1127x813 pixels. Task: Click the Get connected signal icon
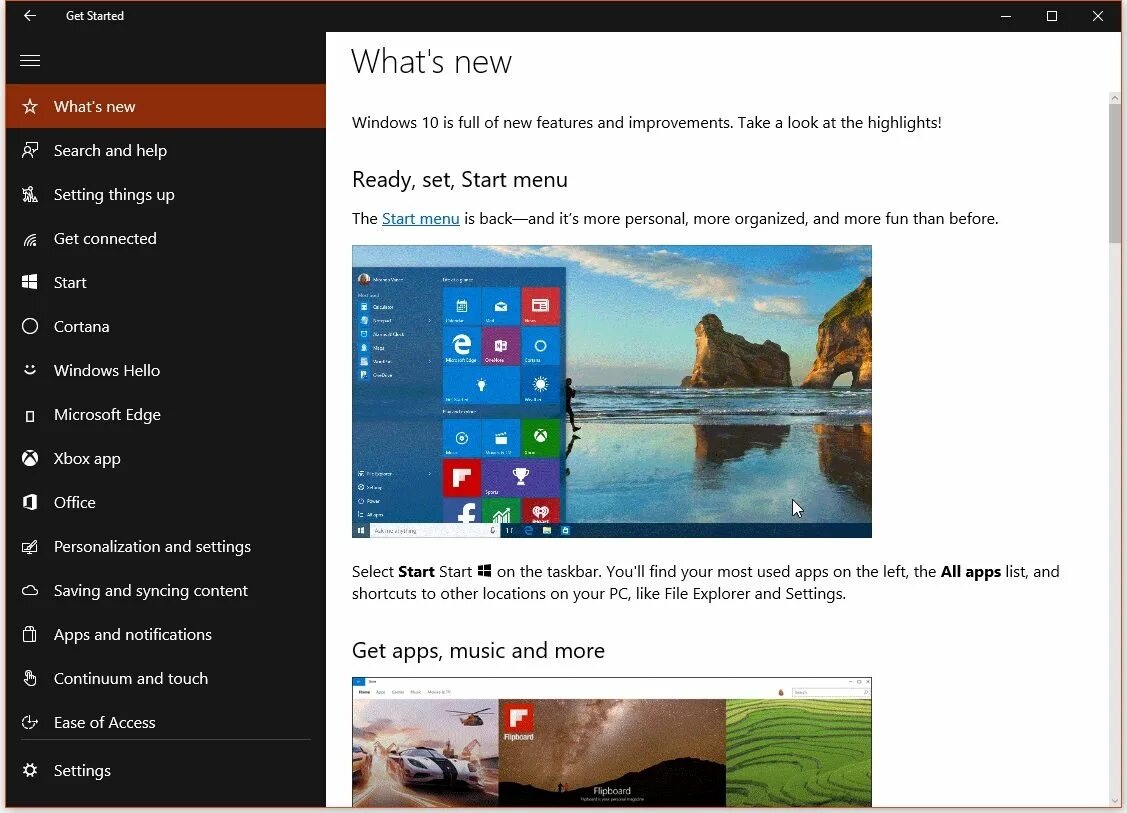click(29, 239)
